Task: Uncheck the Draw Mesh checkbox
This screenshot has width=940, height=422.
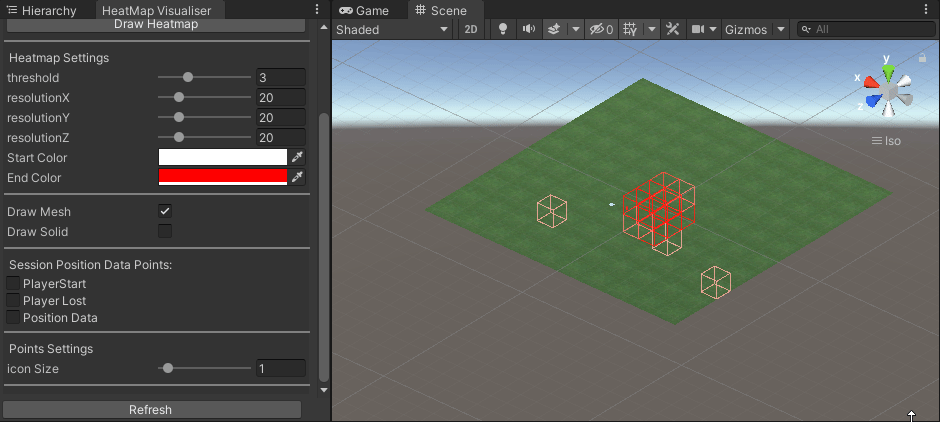Action: click(165, 211)
